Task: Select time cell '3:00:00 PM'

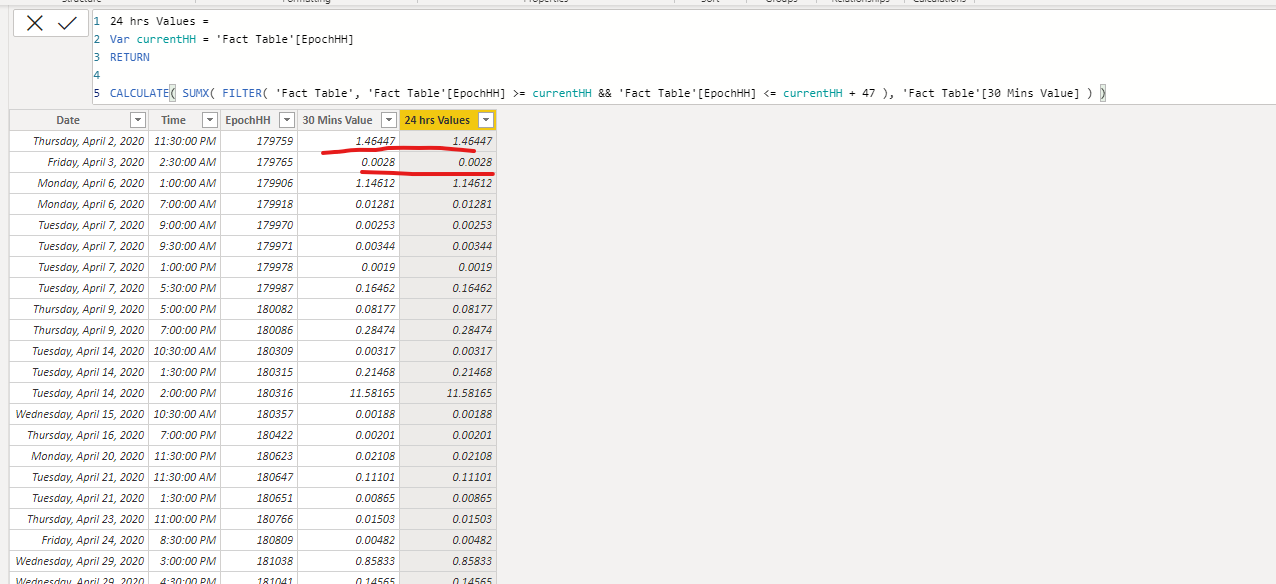Action: (186, 561)
